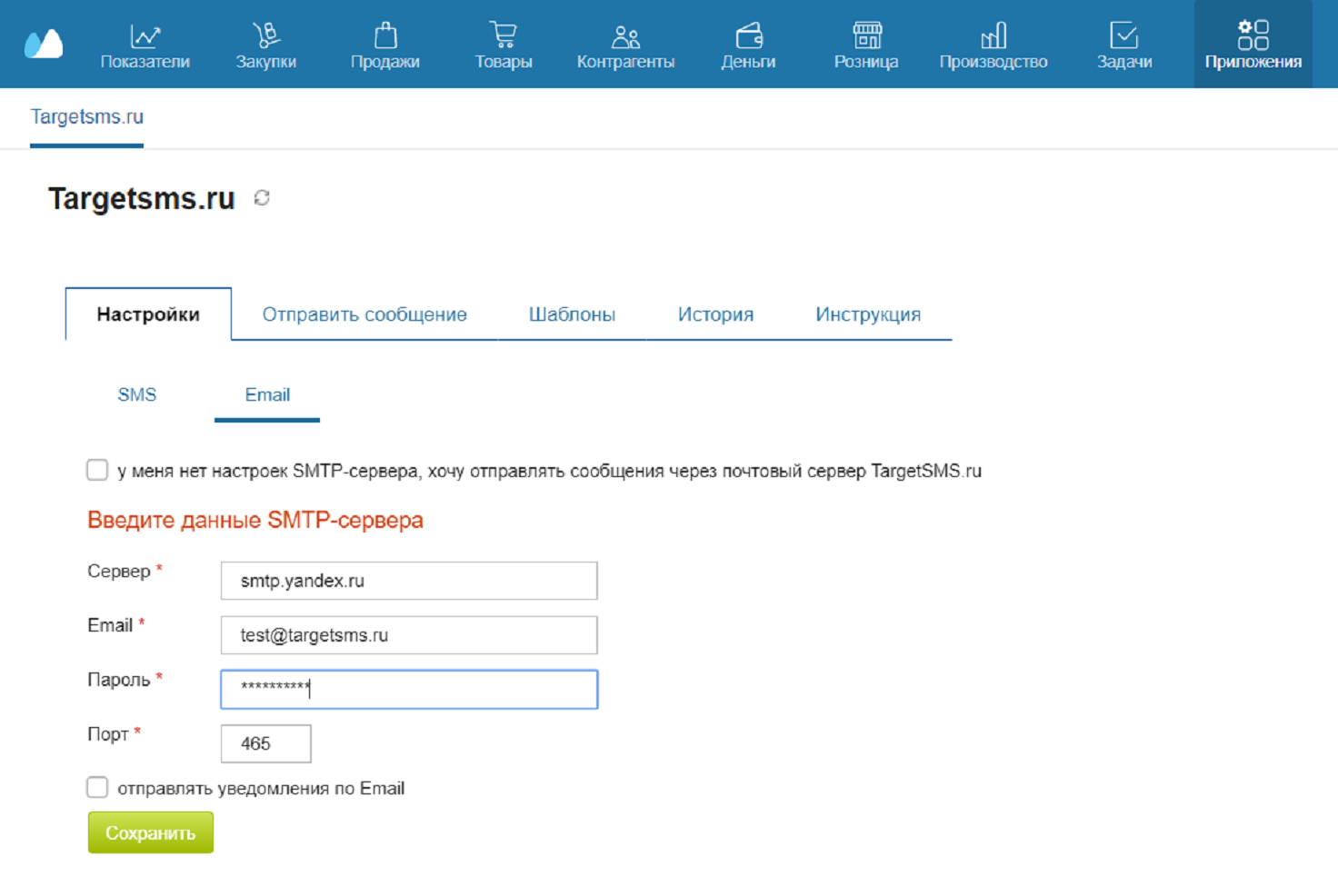Click the refresh icon beside Targetsms.ru title
Screen dimensions: 1338x896
pyautogui.click(x=262, y=198)
